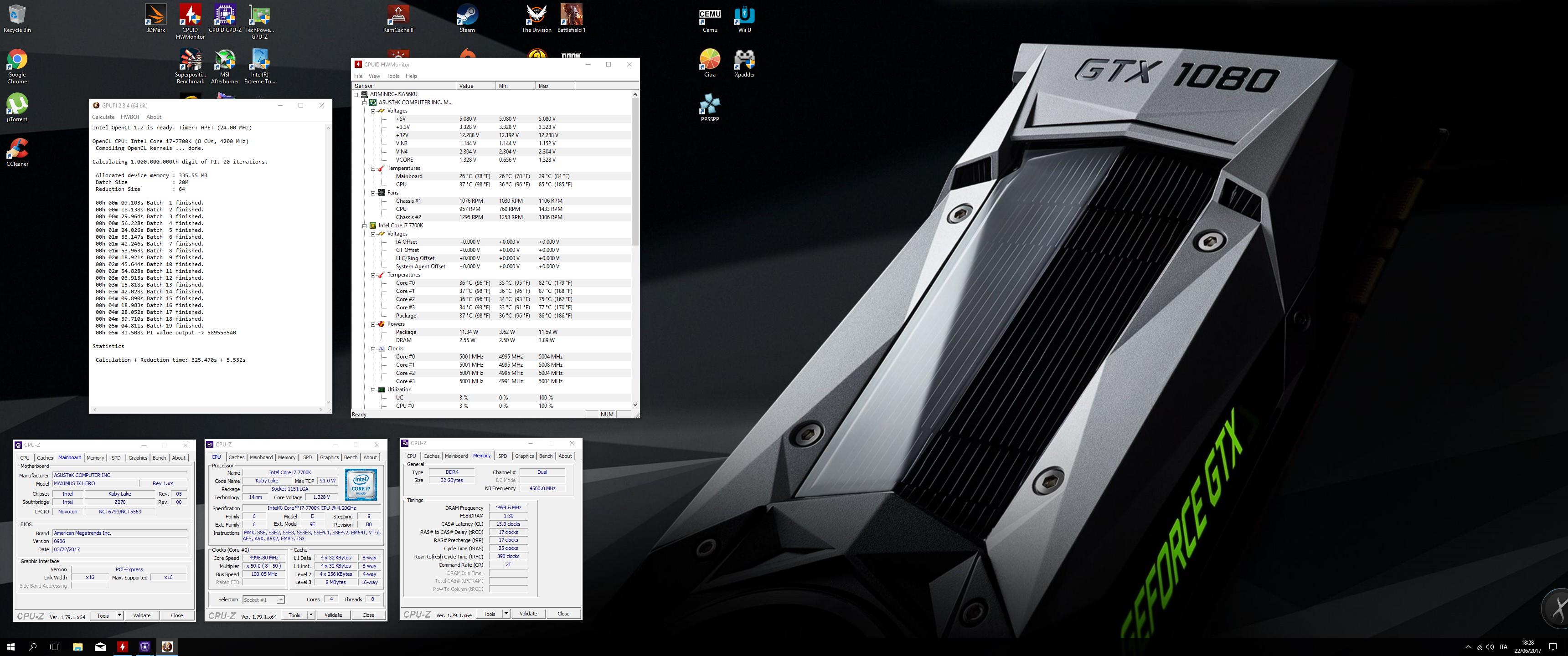Image resolution: width=1568 pixels, height=656 pixels.
Task: Collapse ASUSTeK COMPUTER INC. node in HWMonitor
Action: [x=365, y=102]
